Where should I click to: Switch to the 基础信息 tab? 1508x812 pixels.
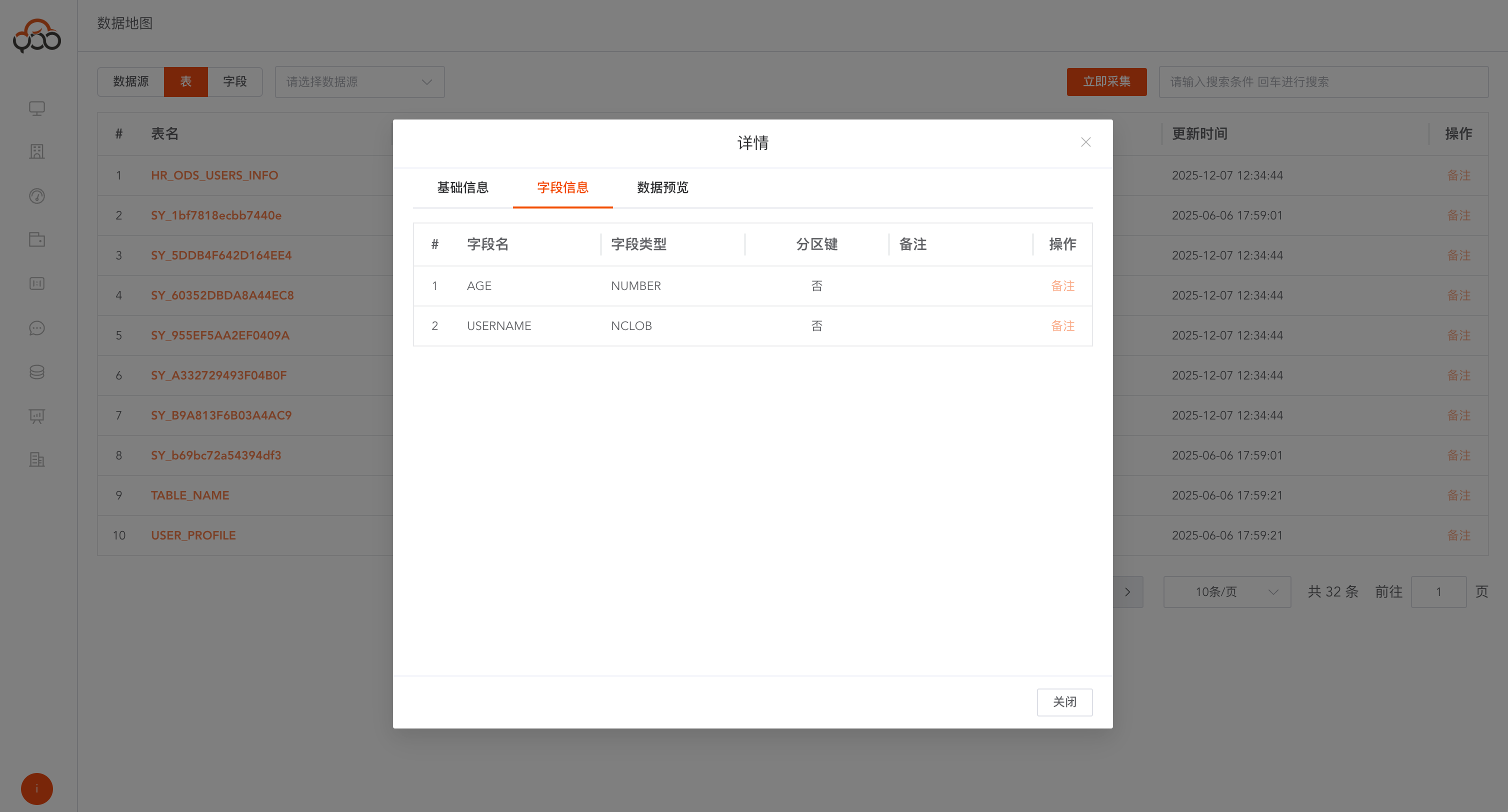click(462, 187)
